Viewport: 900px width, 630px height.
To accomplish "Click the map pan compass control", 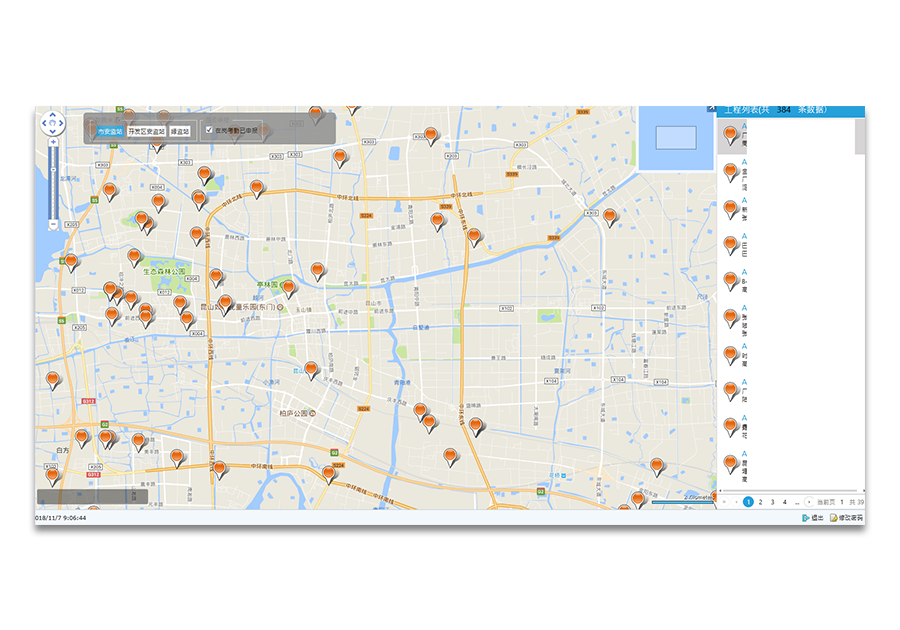I will click(53, 124).
